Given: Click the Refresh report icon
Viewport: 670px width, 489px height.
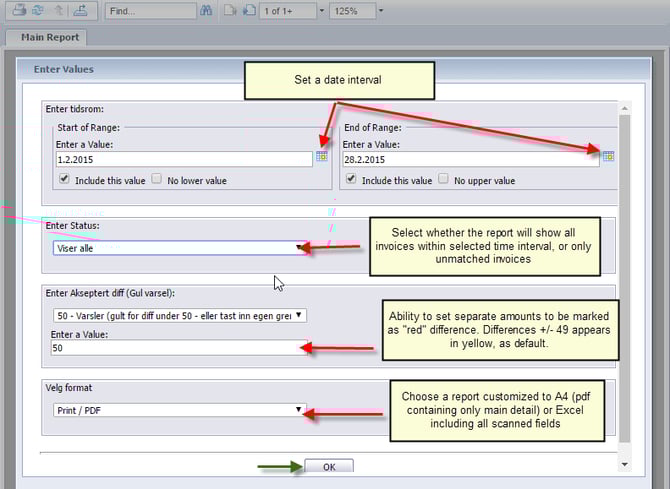Looking at the screenshot, I should coord(38,10).
